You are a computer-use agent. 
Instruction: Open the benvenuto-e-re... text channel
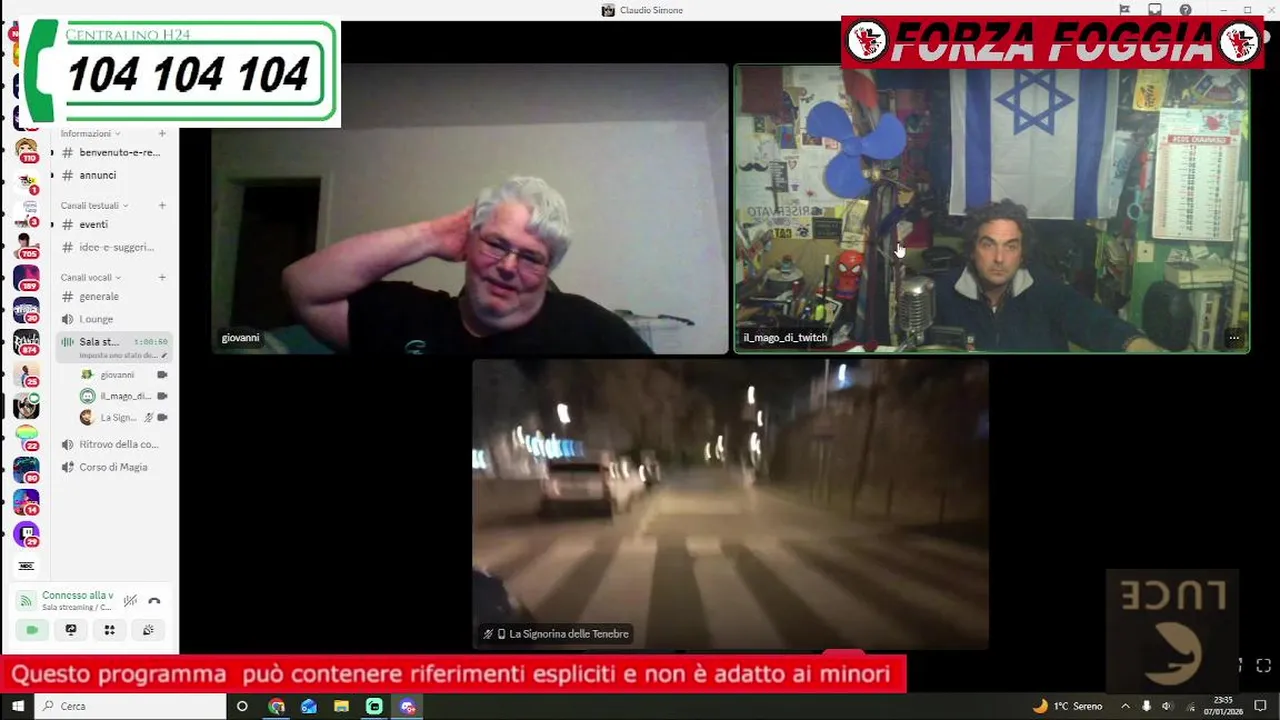point(115,152)
